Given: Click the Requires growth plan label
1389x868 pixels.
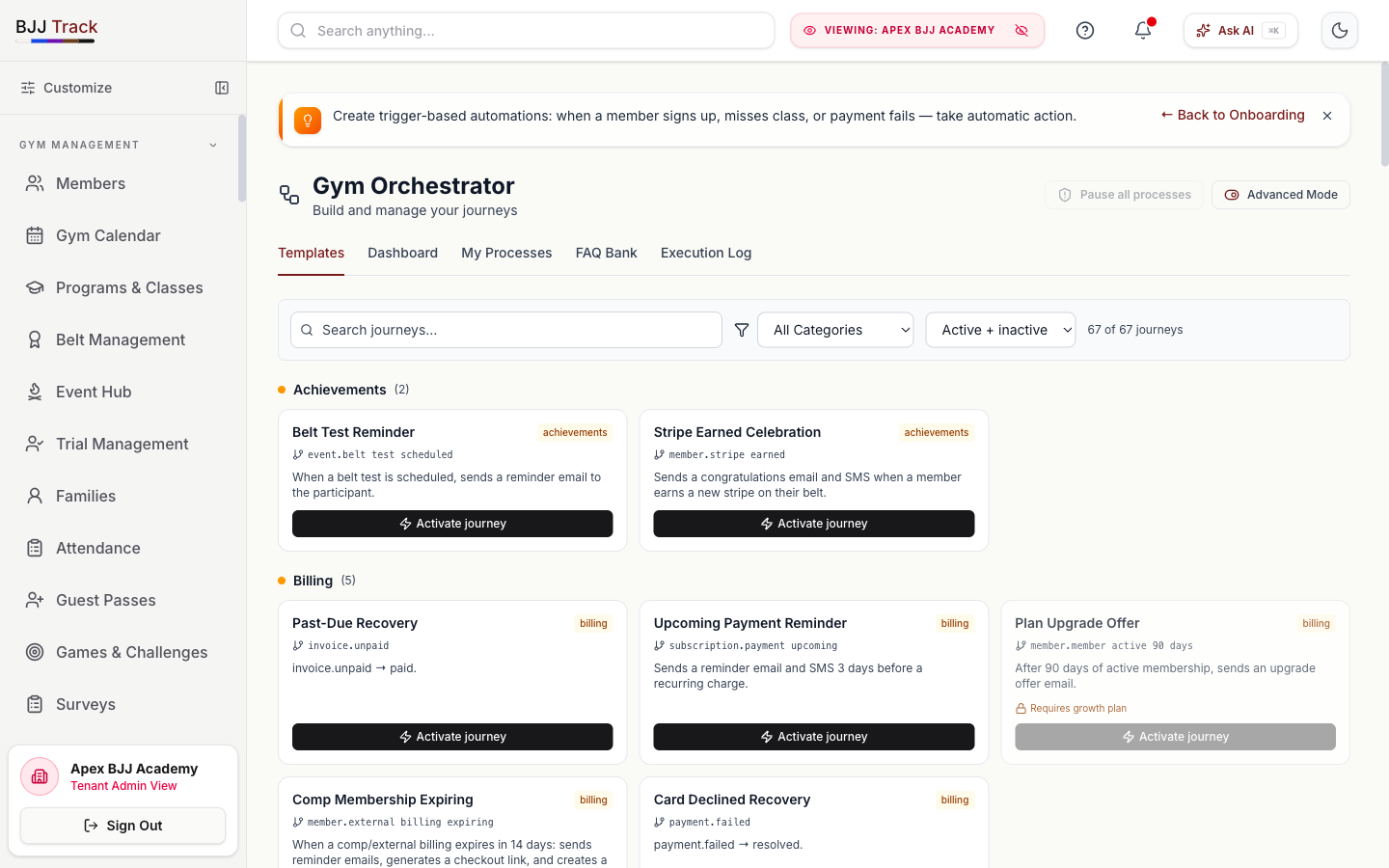Looking at the screenshot, I should [1071, 708].
